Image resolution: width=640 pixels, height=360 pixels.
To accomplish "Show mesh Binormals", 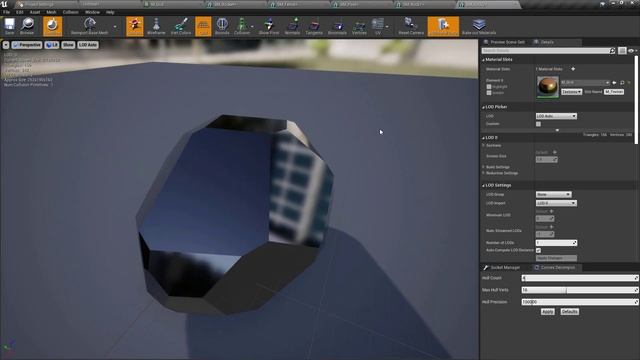I will [x=337, y=26].
